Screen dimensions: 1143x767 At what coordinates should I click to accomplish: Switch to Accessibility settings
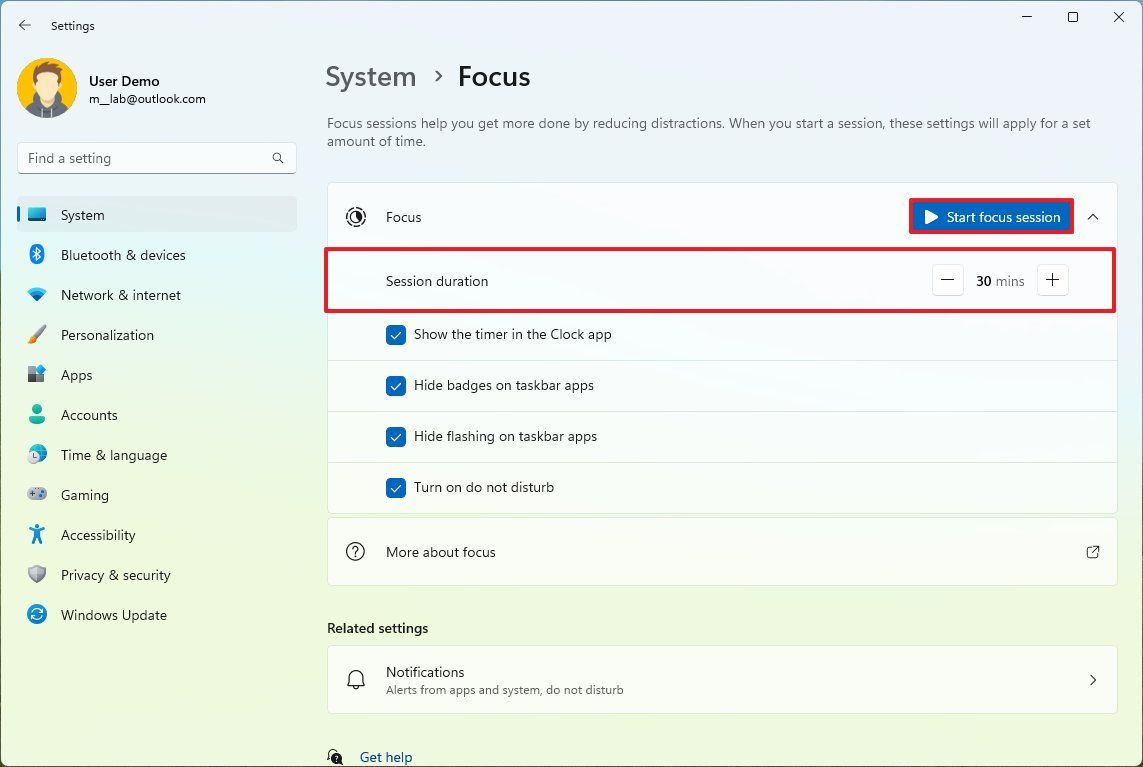coord(37,535)
